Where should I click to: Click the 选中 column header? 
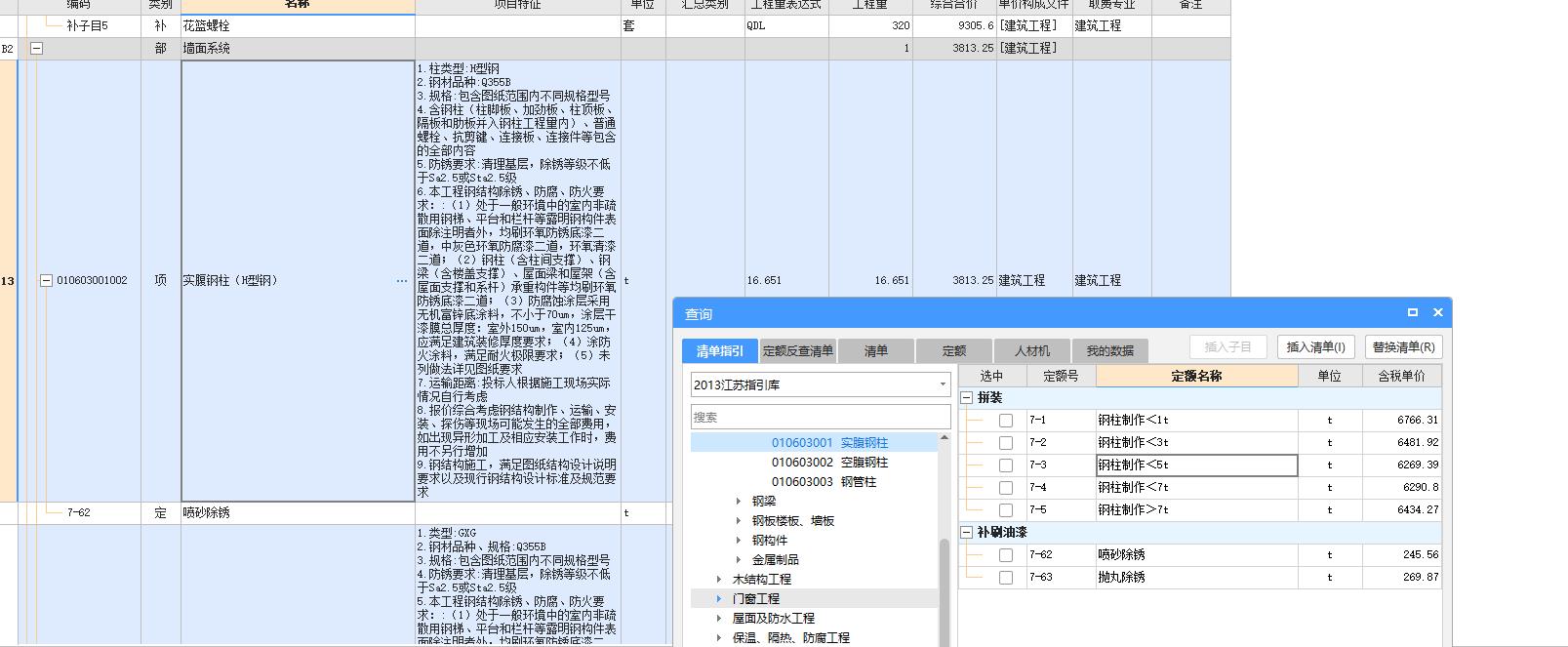(991, 376)
